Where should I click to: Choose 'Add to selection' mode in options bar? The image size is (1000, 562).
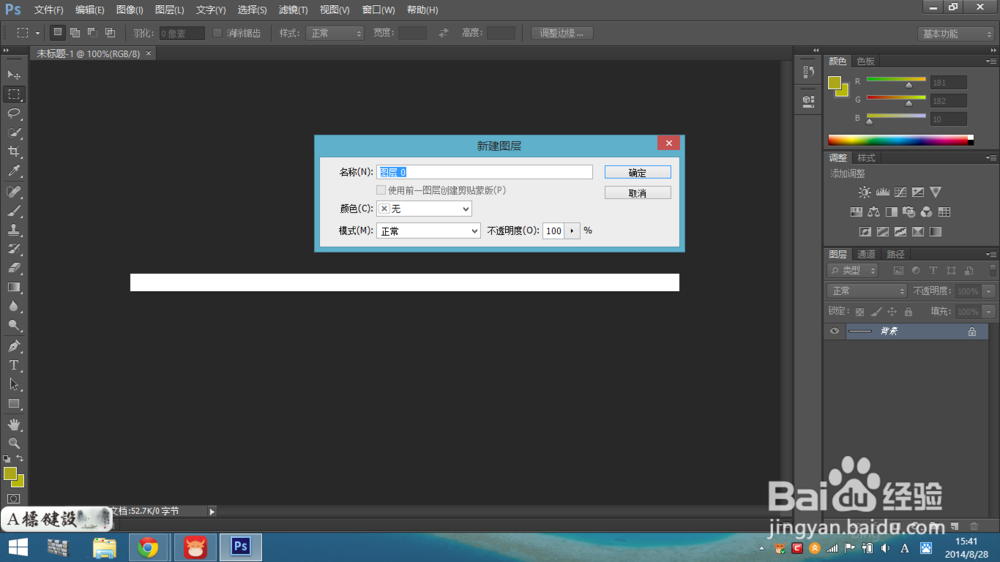point(75,33)
